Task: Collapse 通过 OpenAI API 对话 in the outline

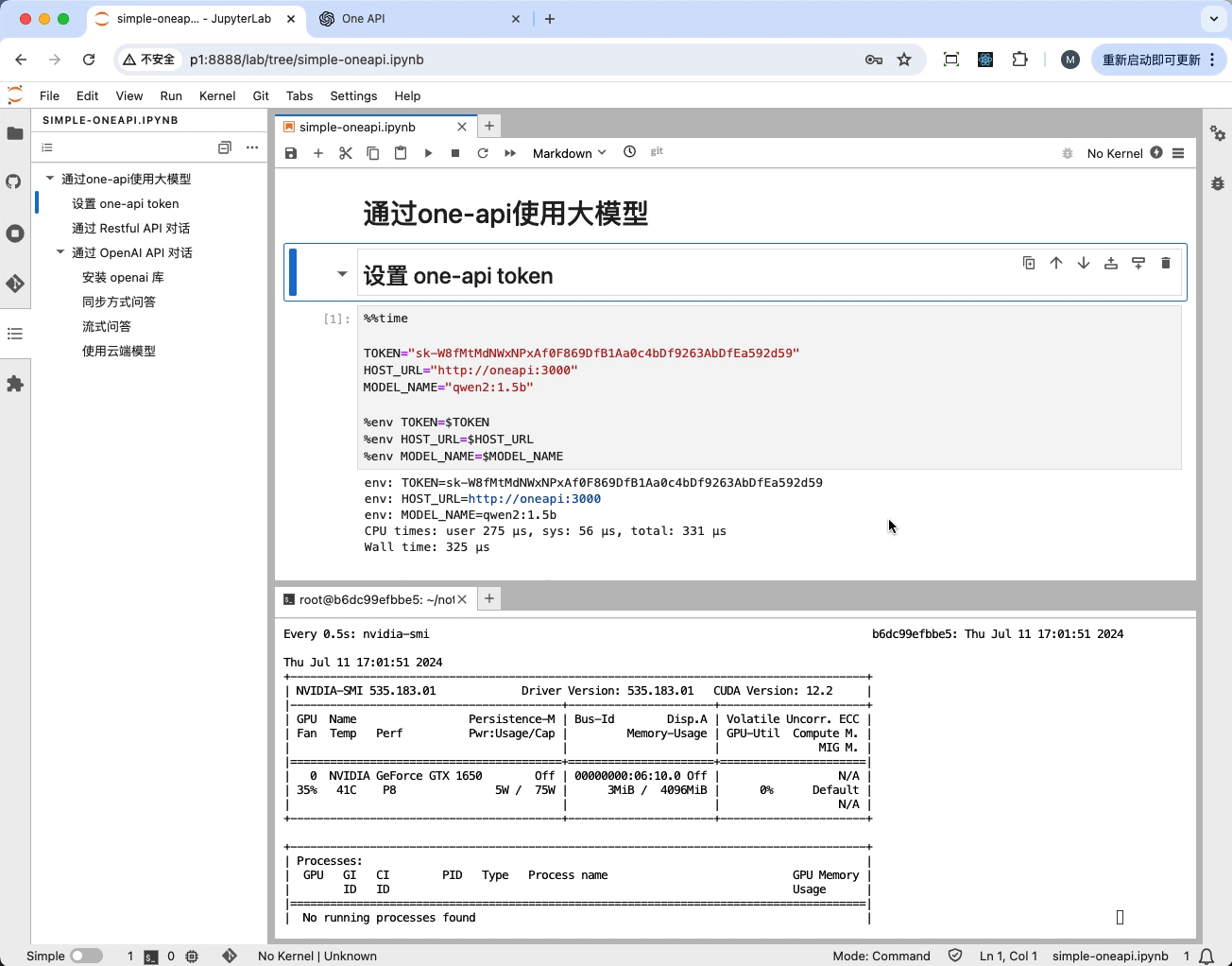Action: click(60, 252)
